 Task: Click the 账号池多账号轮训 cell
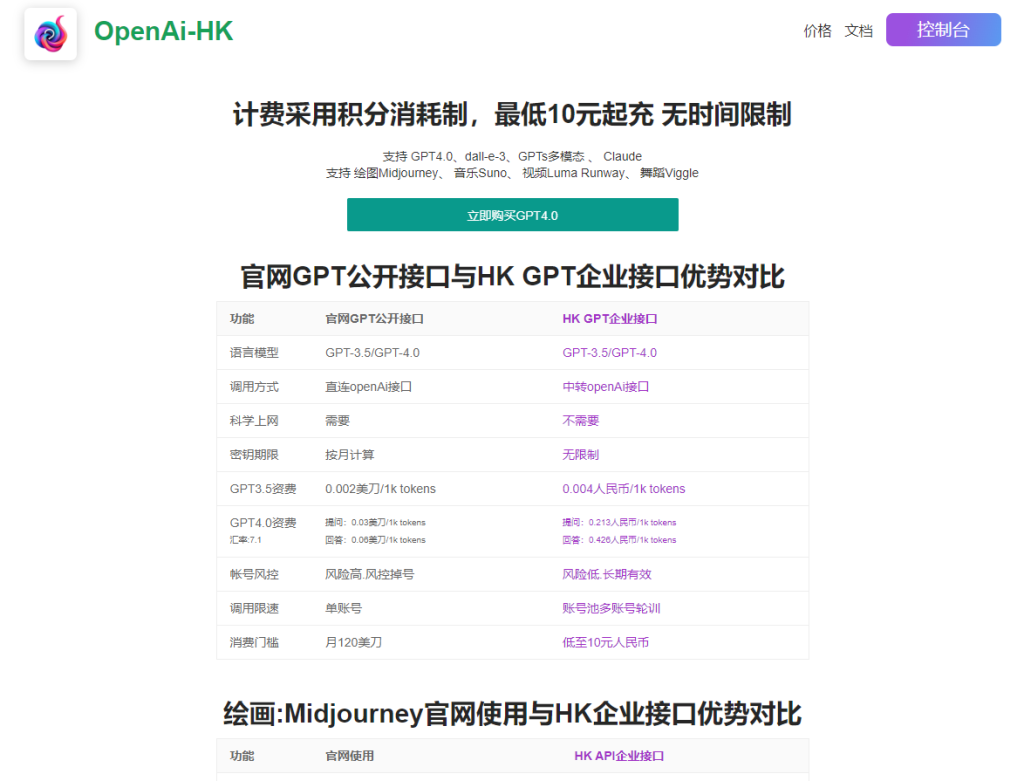611,608
